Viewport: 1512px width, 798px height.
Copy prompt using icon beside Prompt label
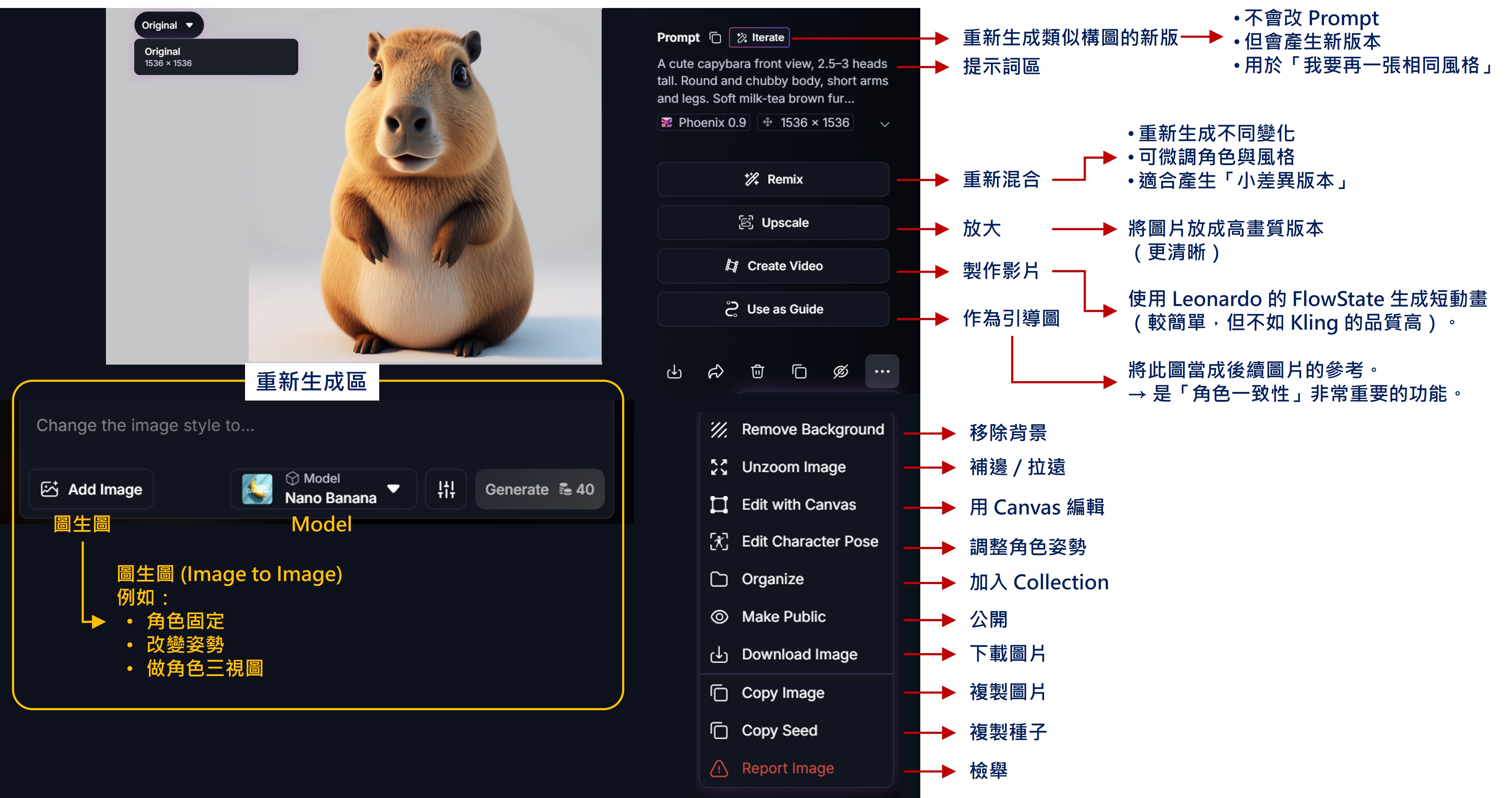click(x=715, y=37)
